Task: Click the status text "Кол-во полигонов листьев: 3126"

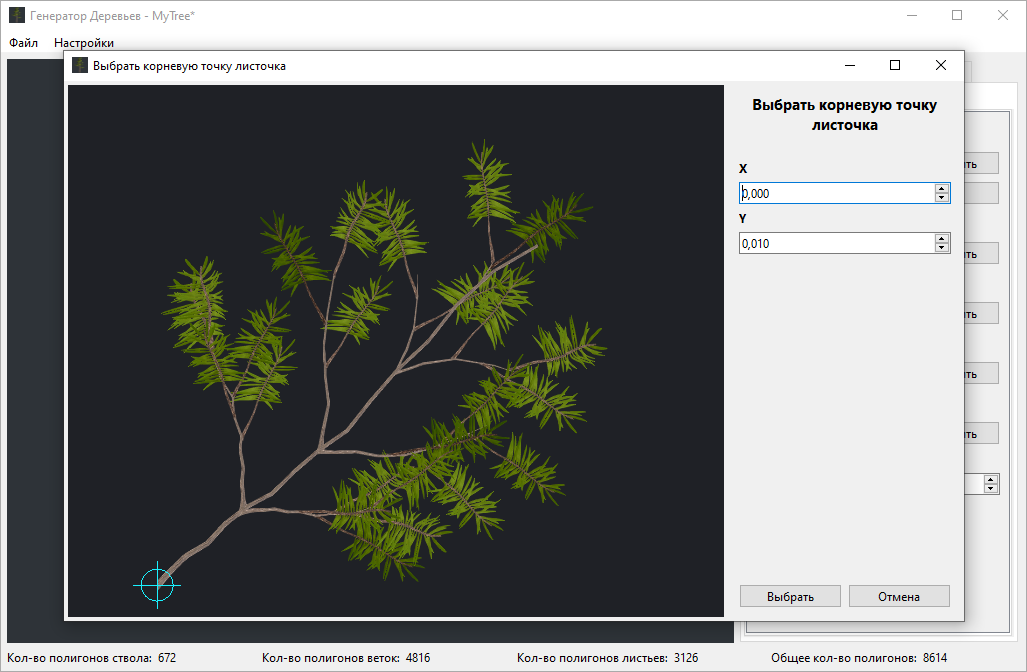Action: click(607, 658)
